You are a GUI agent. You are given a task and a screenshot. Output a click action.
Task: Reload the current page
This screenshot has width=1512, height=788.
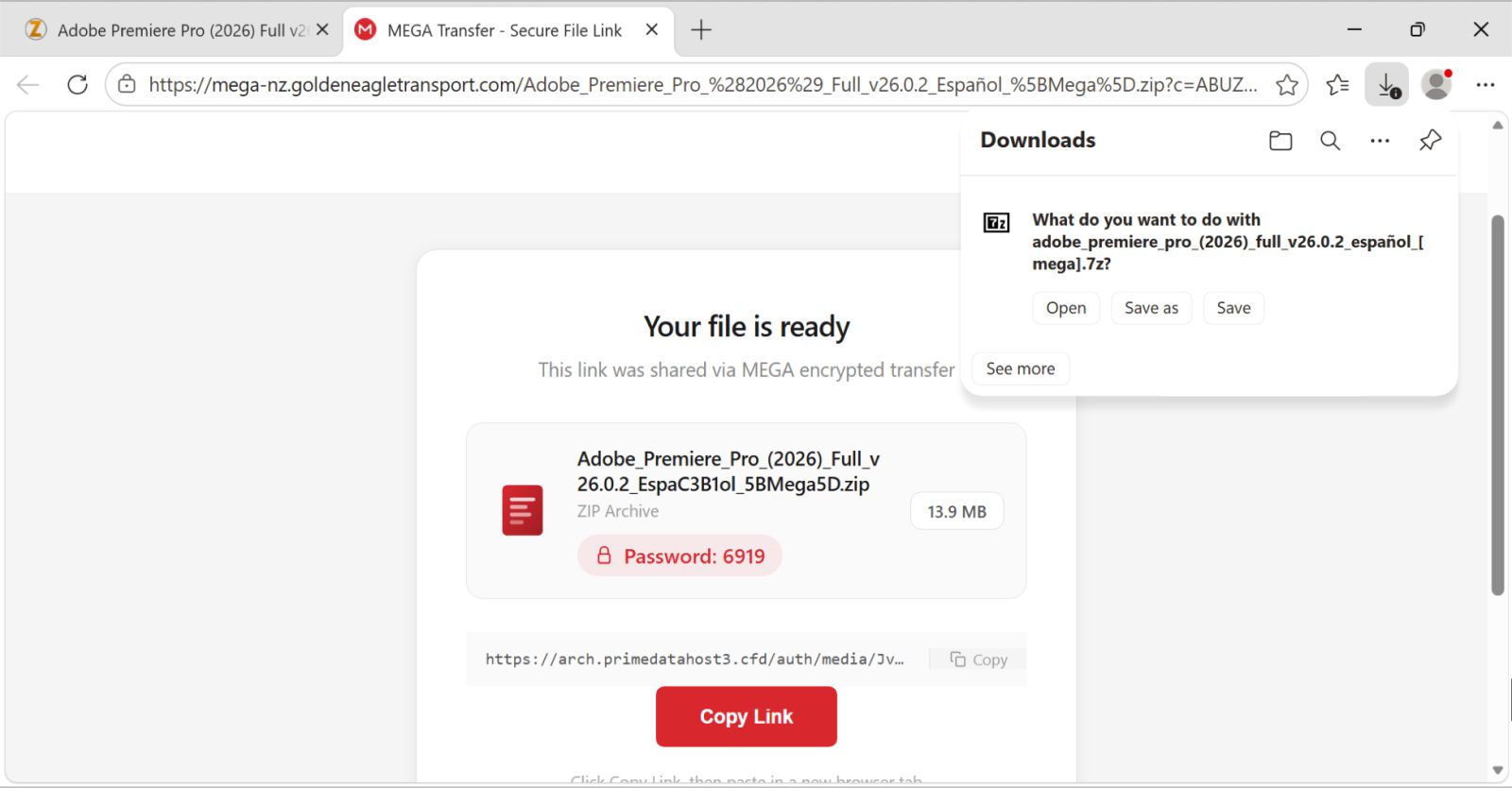pos(77,85)
